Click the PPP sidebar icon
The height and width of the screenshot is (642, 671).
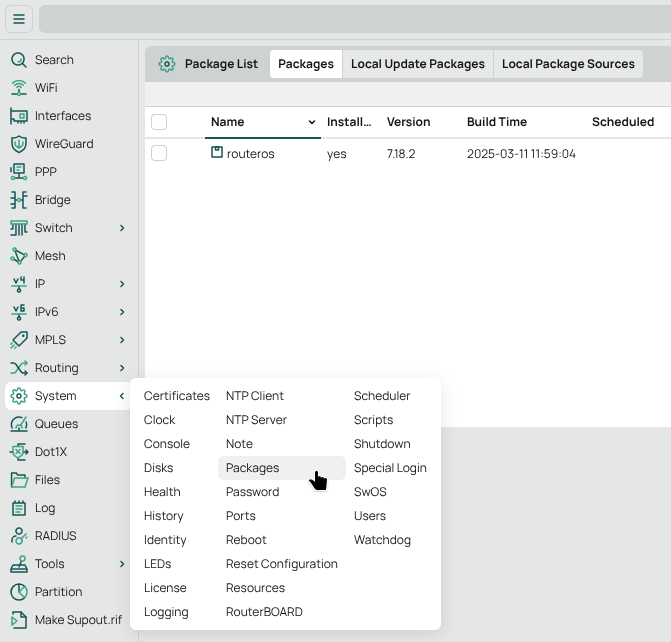click(x=19, y=172)
